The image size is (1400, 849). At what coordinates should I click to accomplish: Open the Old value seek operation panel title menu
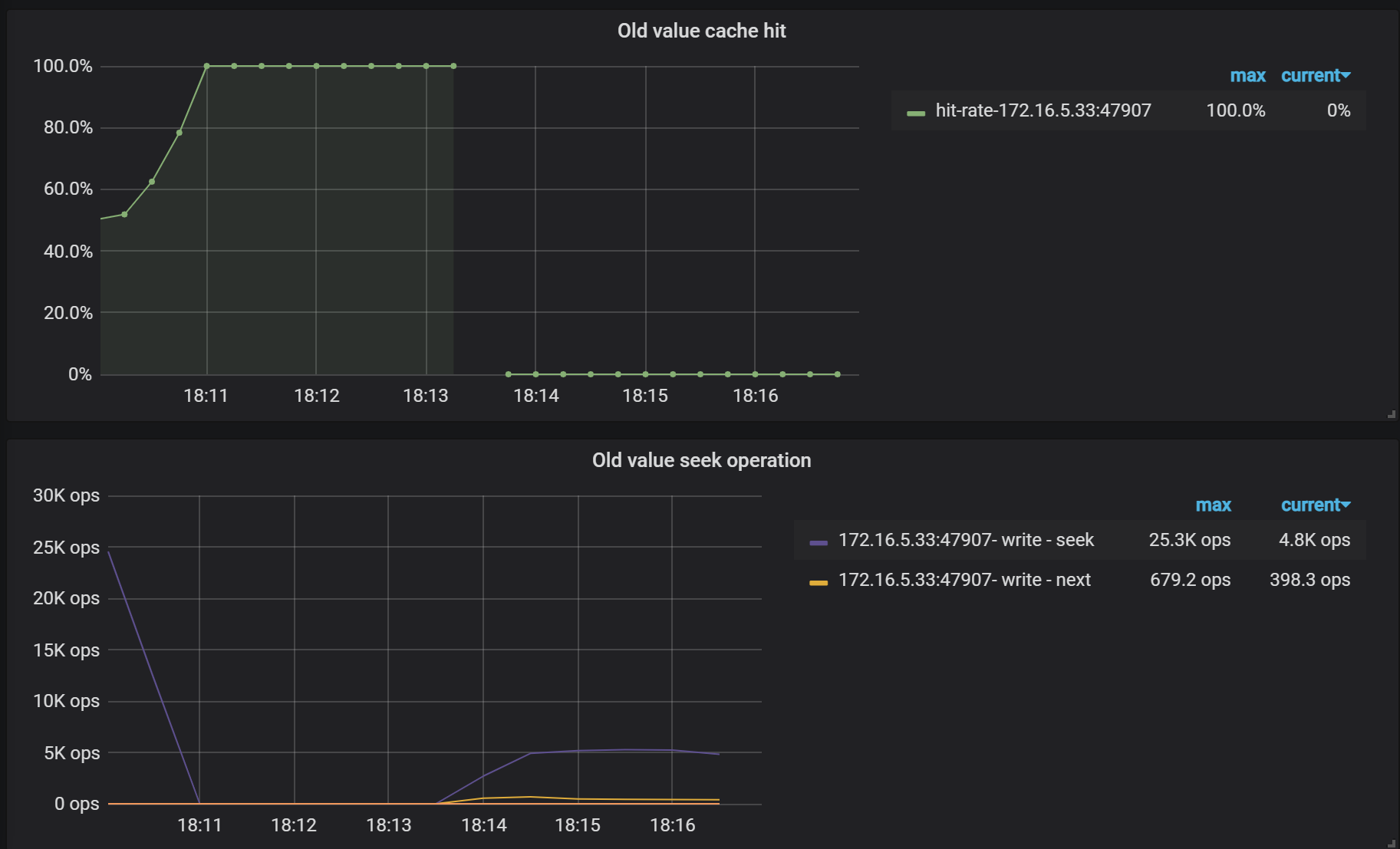[x=701, y=460]
